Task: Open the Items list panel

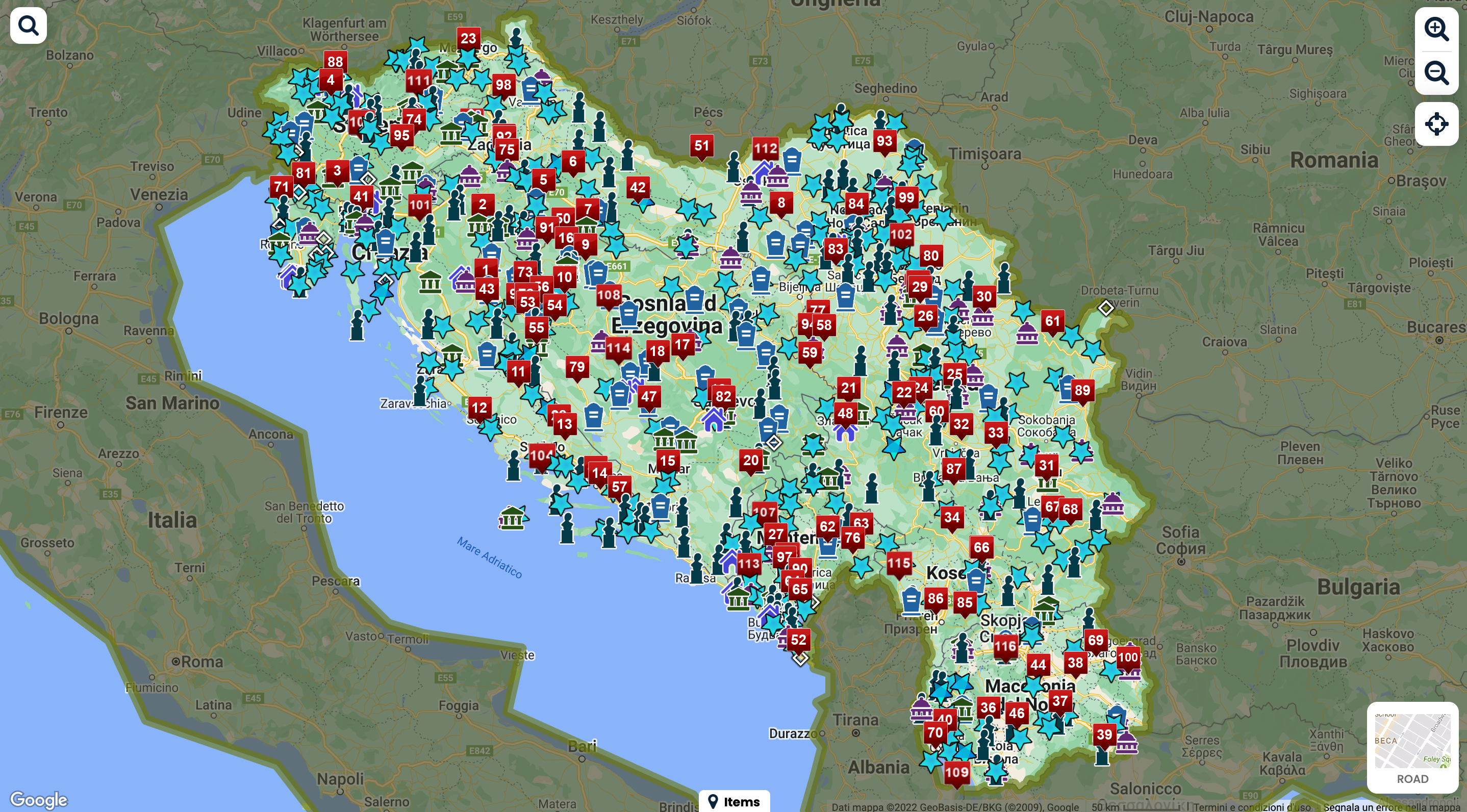Action: click(x=734, y=801)
